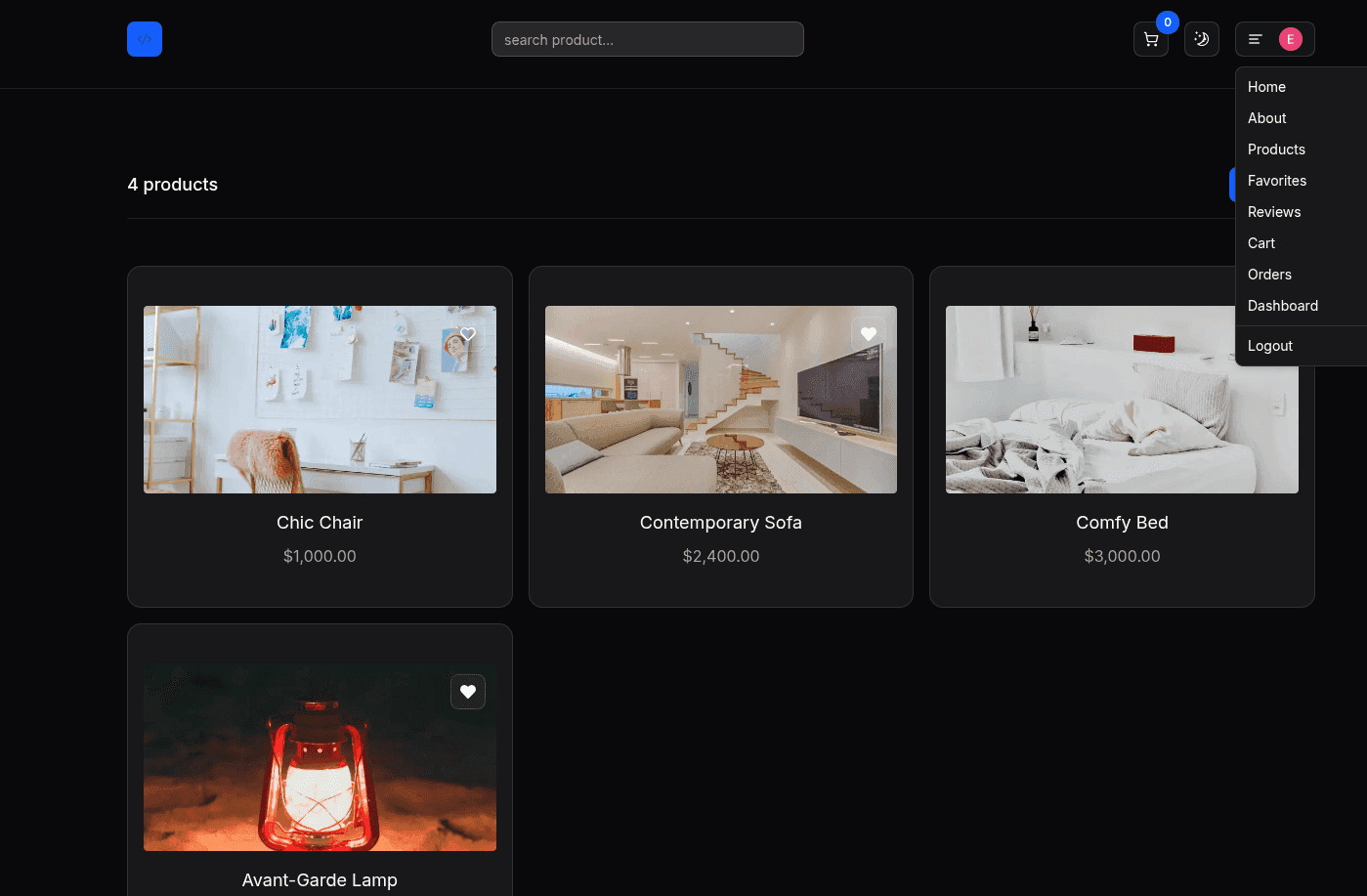Toggle dark mode with moon icon
1367x896 pixels.
(x=1201, y=39)
